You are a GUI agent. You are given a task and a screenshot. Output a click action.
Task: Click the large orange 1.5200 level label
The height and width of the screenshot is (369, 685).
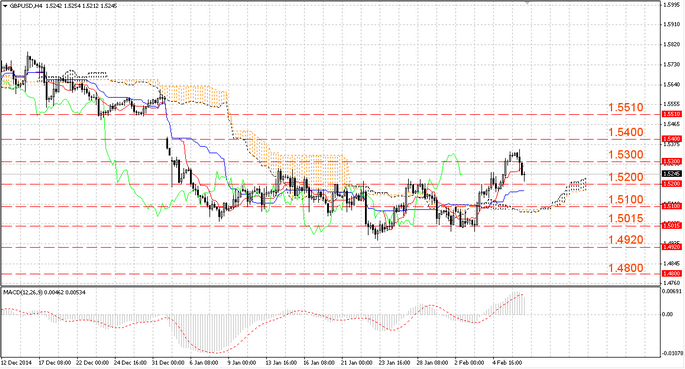tap(626, 177)
